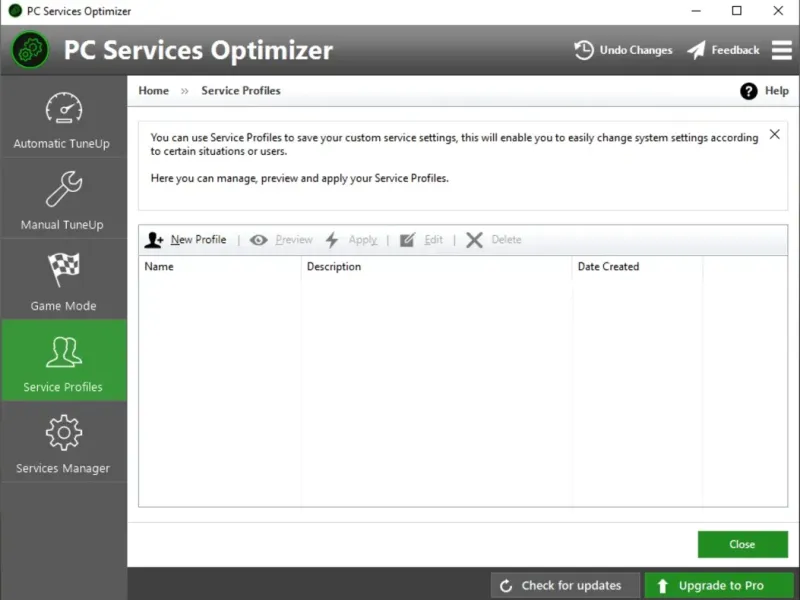Sort by the Description column header

pyautogui.click(x=436, y=266)
